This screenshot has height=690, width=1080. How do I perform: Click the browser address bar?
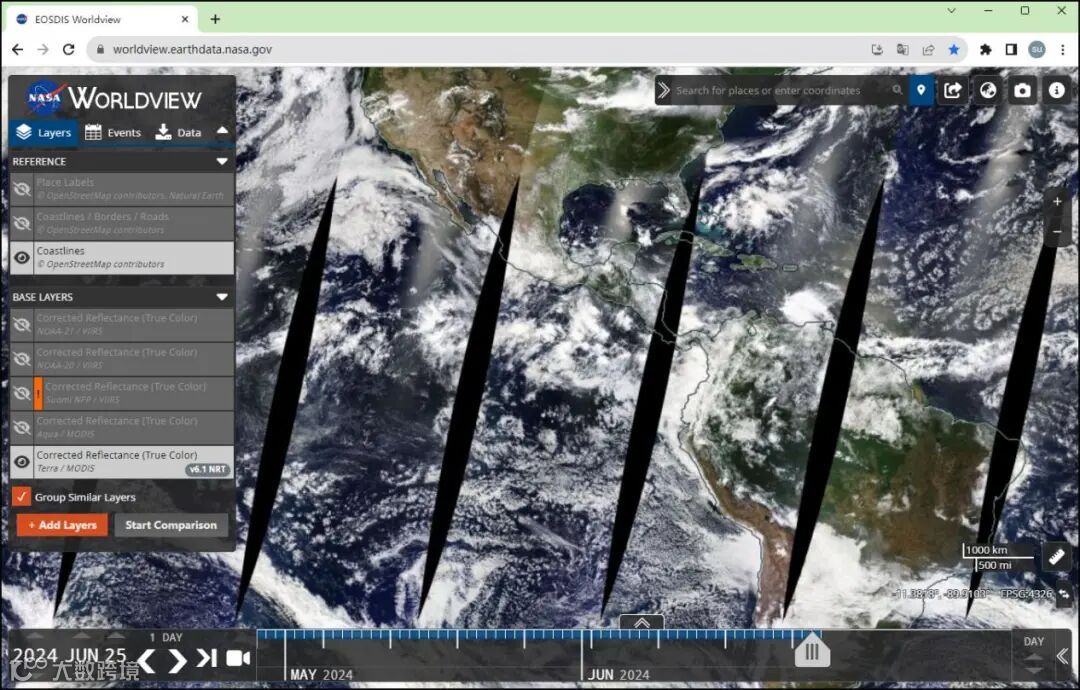pyautogui.click(x=482, y=50)
